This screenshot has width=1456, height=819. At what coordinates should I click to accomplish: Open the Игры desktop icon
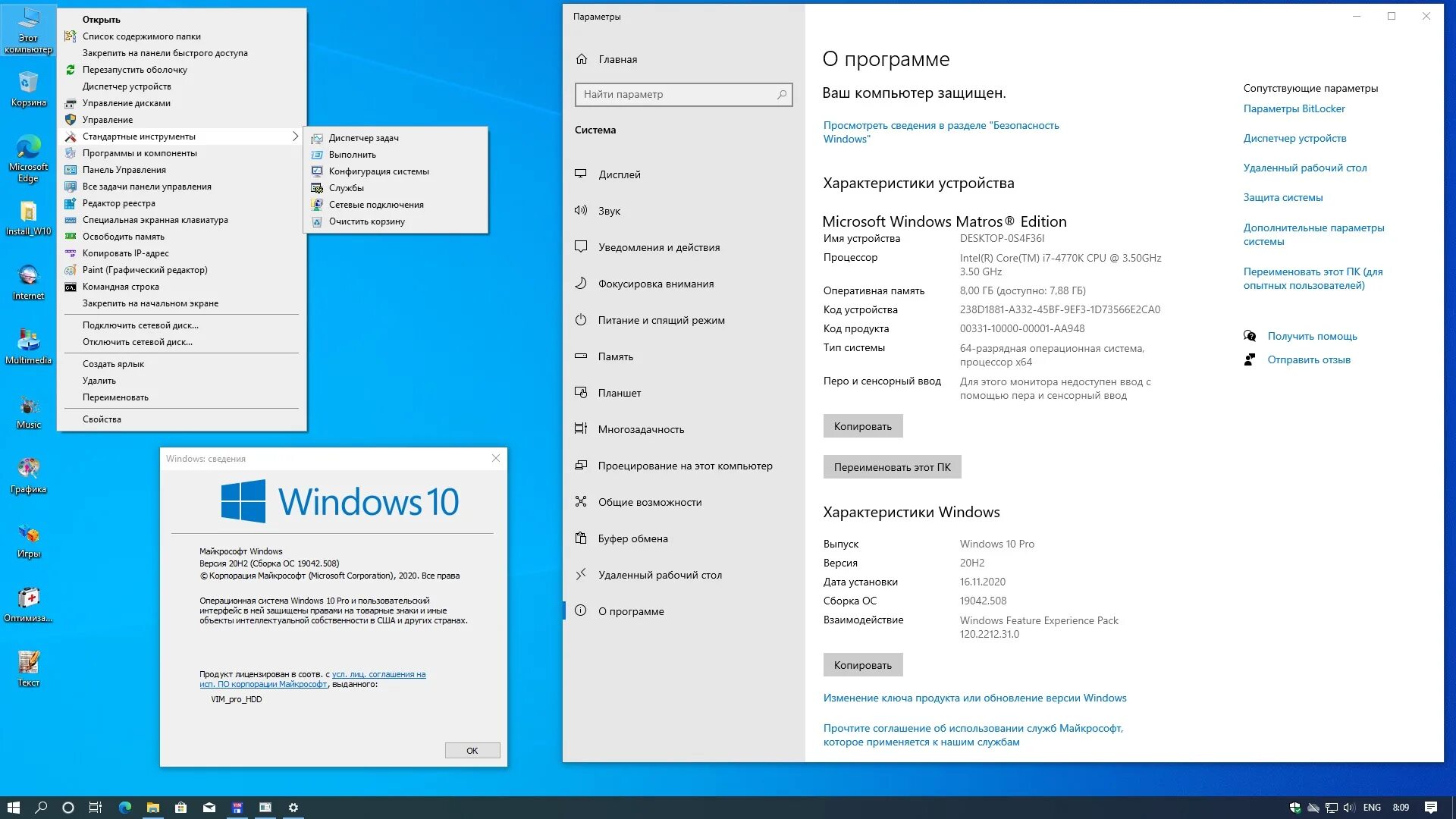pyautogui.click(x=28, y=541)
